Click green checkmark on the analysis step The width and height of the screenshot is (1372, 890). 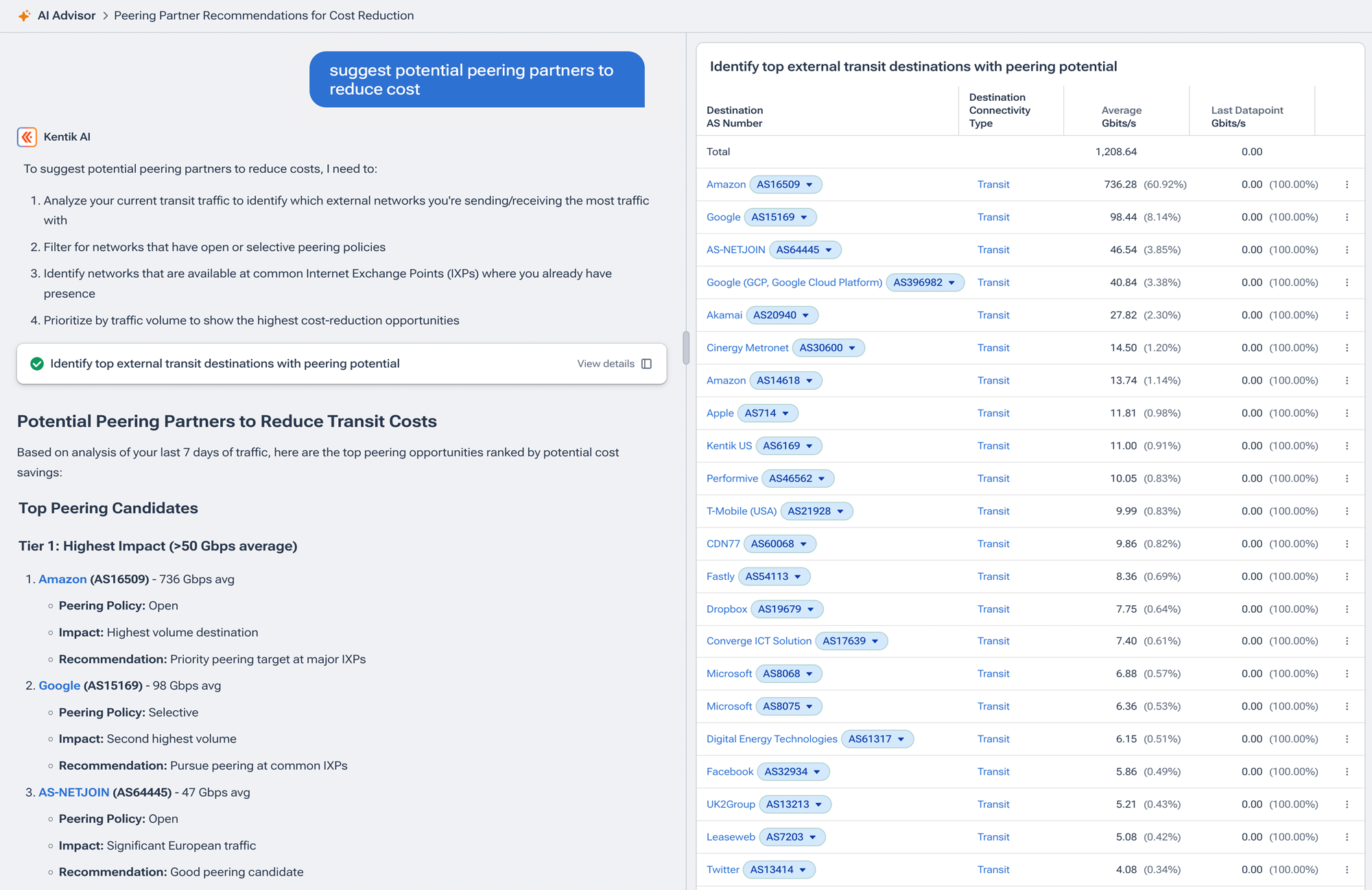pyautogui.click(x=36, y=364)
